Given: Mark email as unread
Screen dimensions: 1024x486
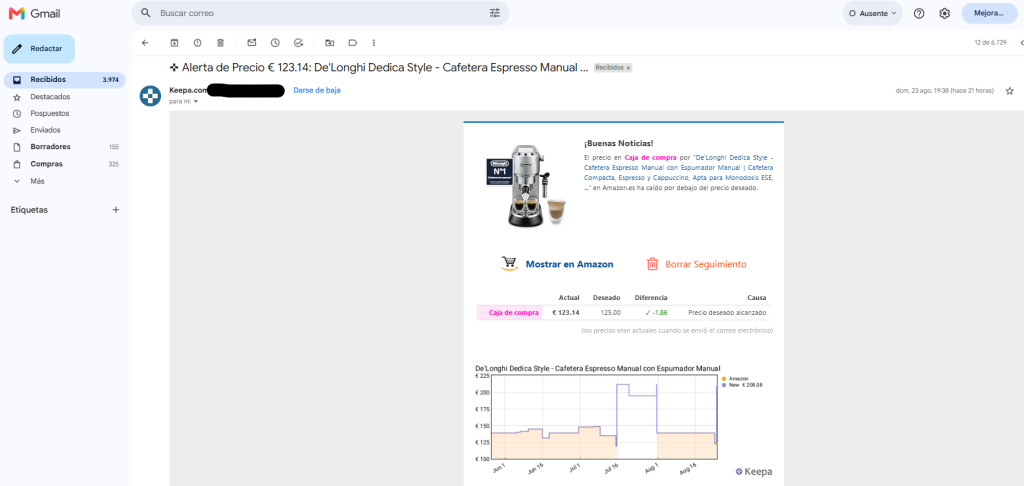Looking at the screenshot, I should coord(251,43).
